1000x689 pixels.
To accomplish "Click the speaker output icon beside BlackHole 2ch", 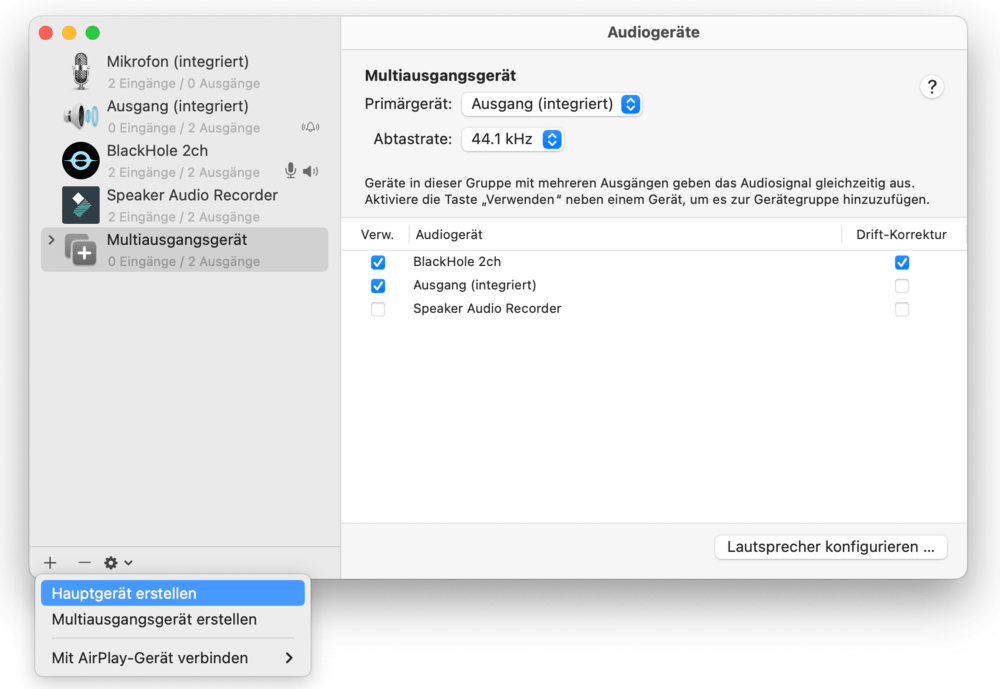I will [x=311, y=171].
